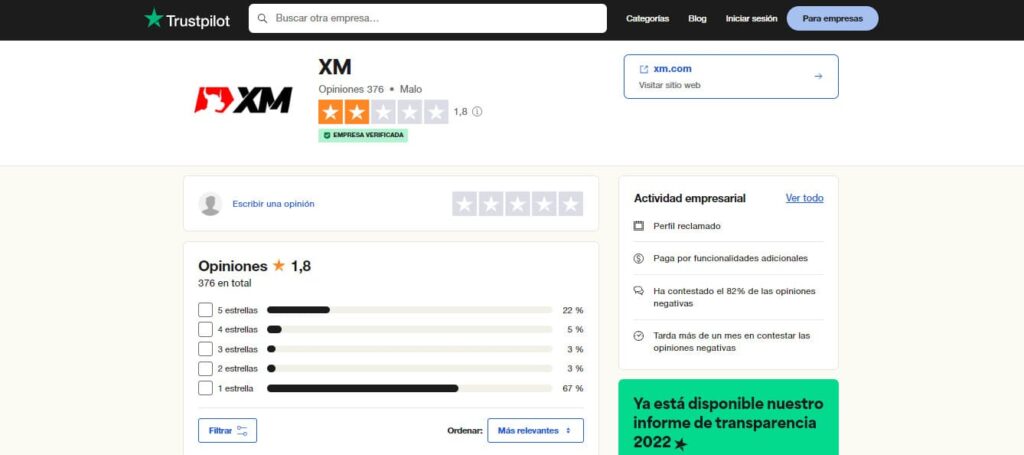1024x455 pixels.
Task: Rate with the fourth empty star
Action: [x=544, y=204]
